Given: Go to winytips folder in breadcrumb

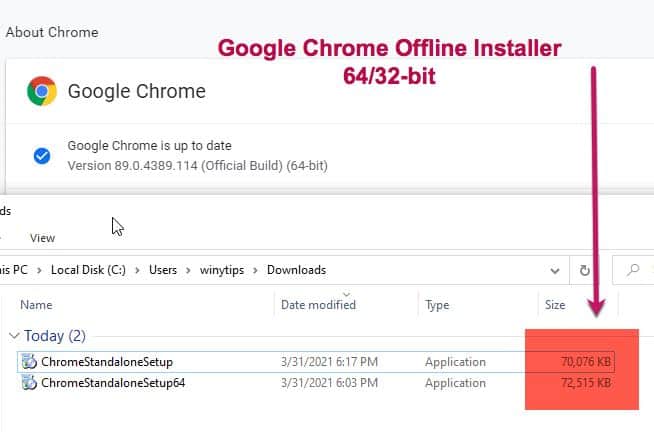Looking at the screenshot, I should click(x=221, y=270).
